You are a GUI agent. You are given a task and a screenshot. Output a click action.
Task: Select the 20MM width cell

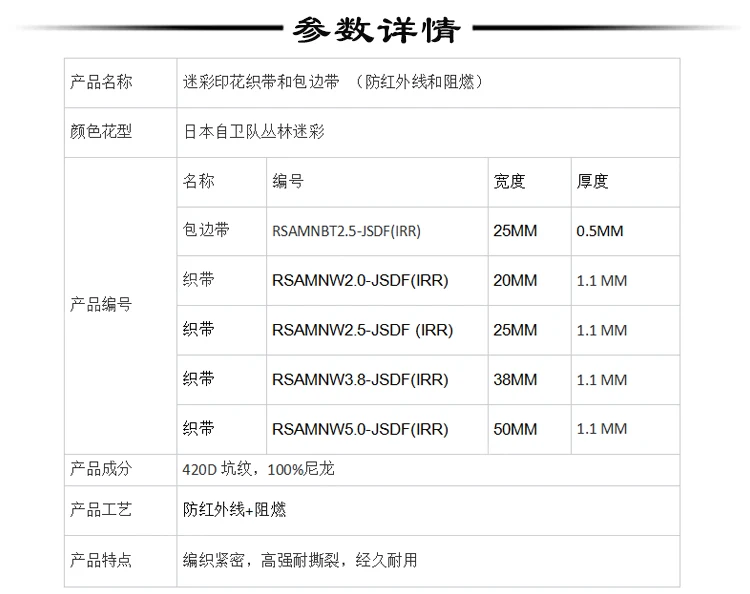click(x=515, y=281)
